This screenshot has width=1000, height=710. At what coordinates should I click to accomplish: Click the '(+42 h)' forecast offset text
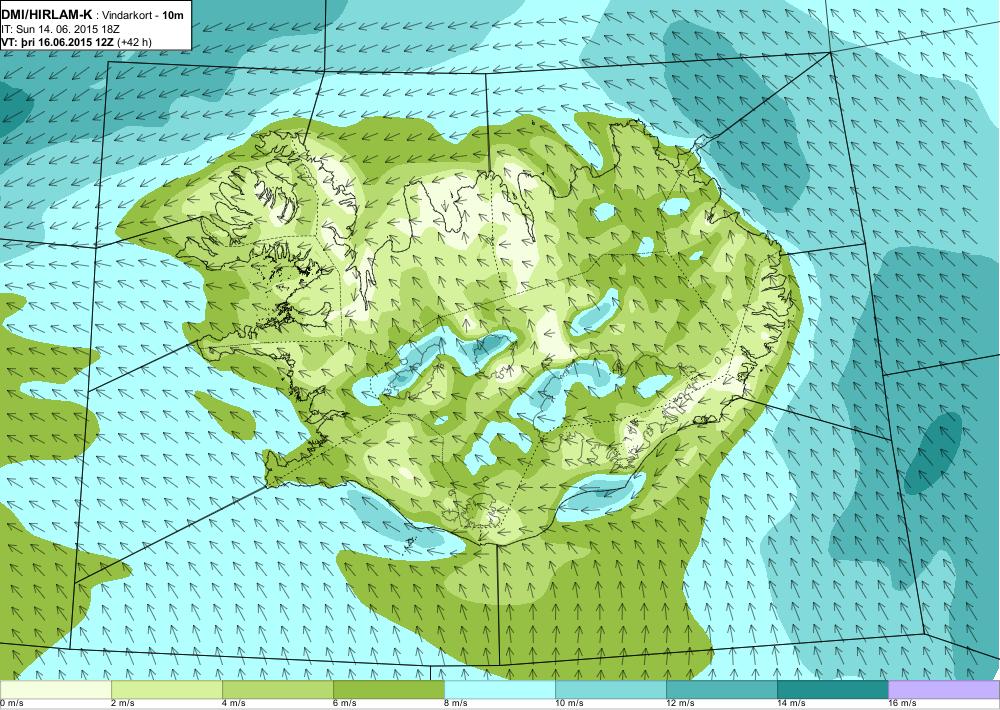(x=135, y=43)
